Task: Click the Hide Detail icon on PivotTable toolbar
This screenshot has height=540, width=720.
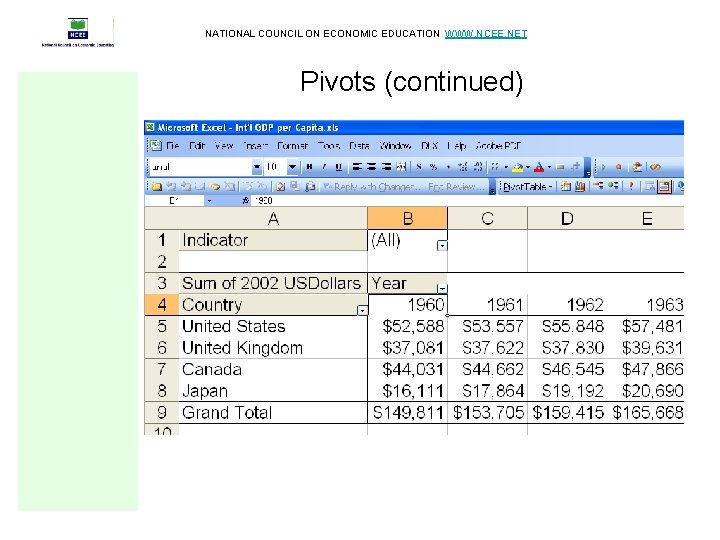Action: click(x=598, y=186)
